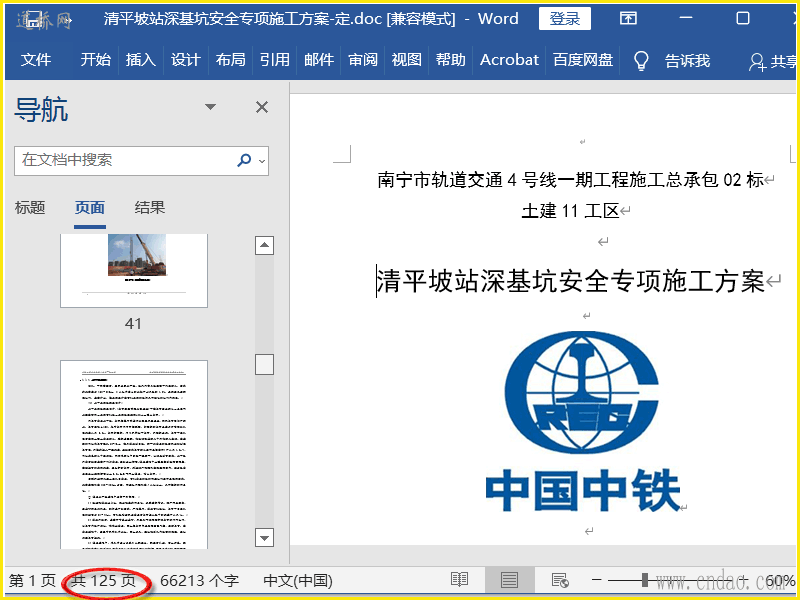Click the zoom slider handle
The width and height of the screenshot is (800, 600).
pos(645,580)
